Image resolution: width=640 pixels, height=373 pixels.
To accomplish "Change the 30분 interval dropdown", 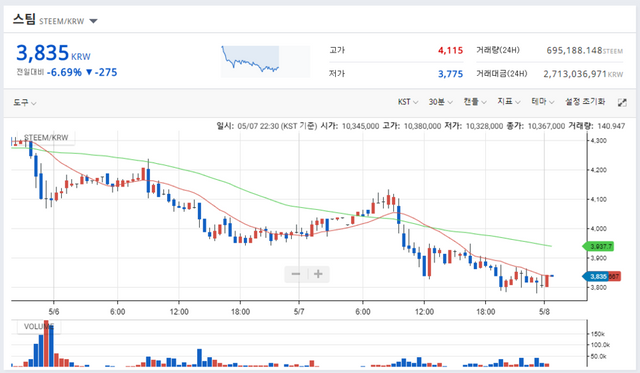I will pyautogui.click(x=440, y=102).
